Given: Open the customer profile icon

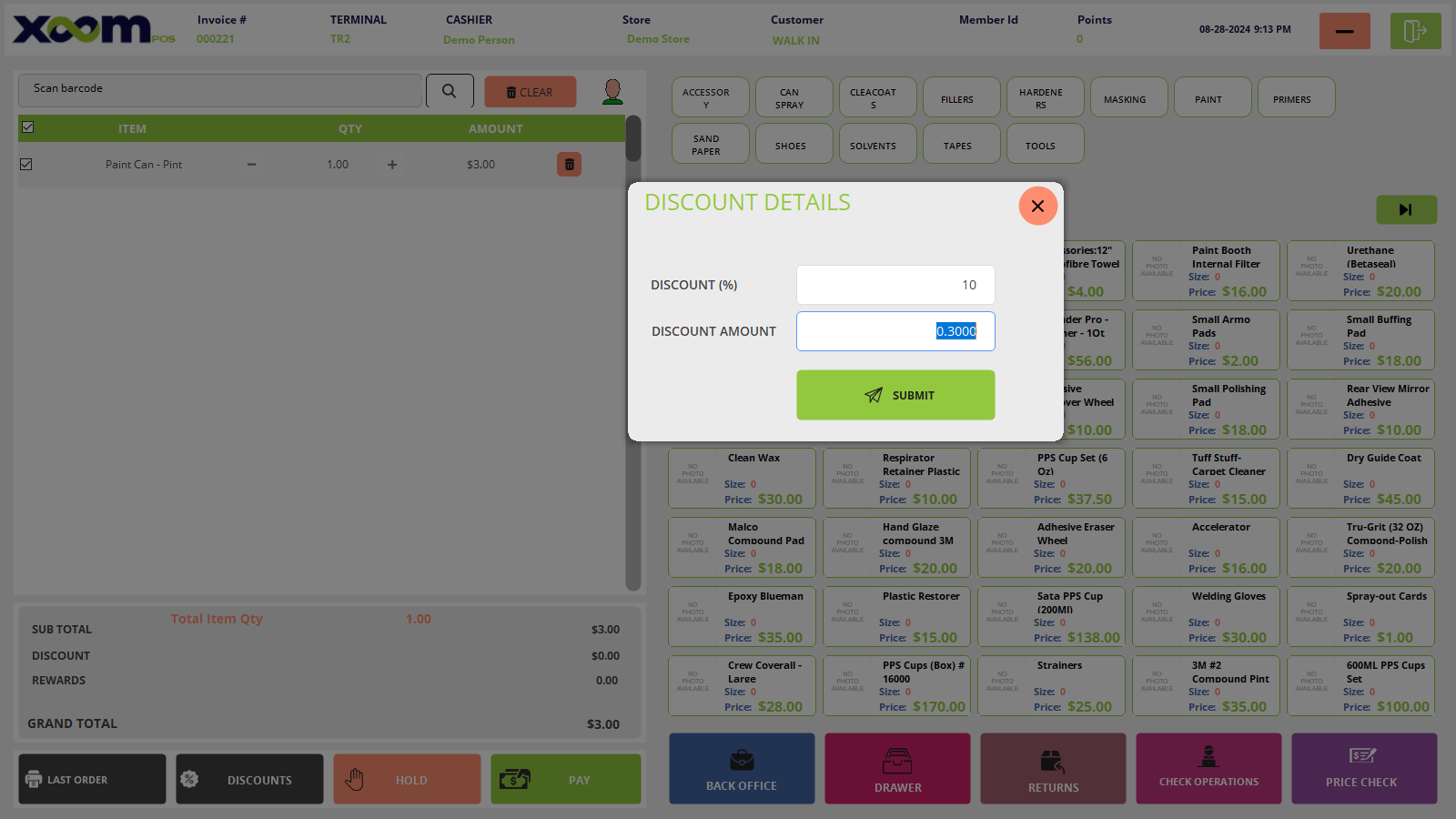Looking at the screenshot, I should (x=612, y=91).
